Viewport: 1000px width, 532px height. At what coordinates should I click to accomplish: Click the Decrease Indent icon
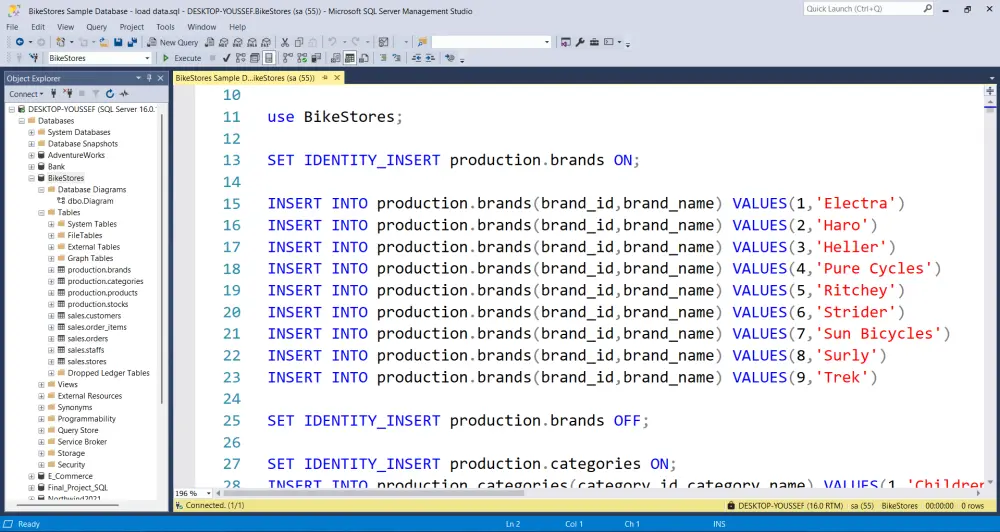click(x=416, y=58)
